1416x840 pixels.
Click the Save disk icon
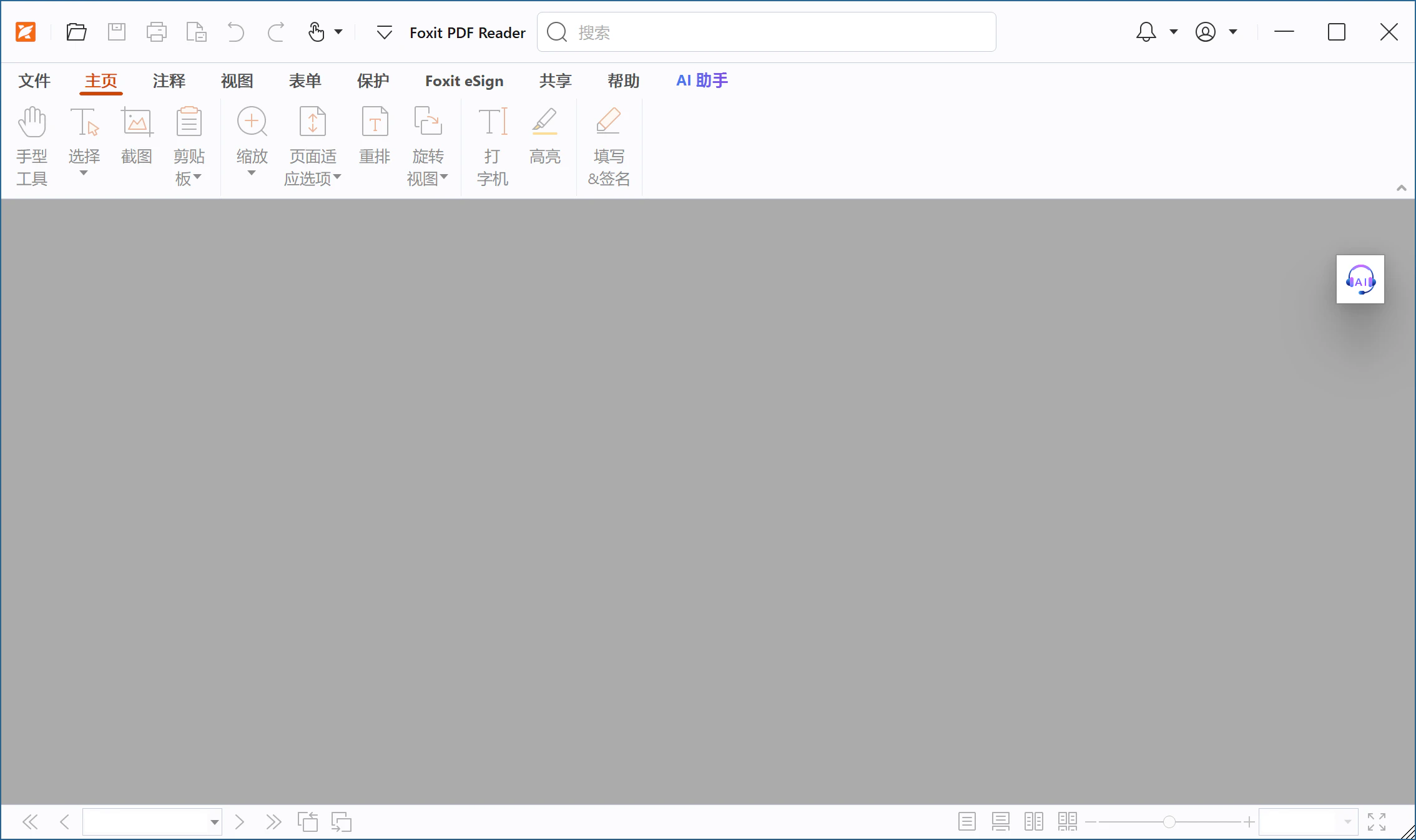point(117,32)
